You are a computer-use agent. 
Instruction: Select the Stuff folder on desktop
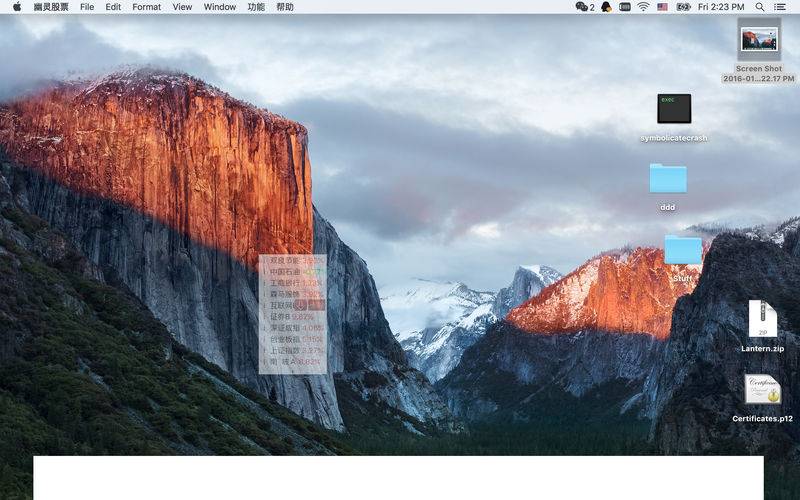[x=683, y=250]
